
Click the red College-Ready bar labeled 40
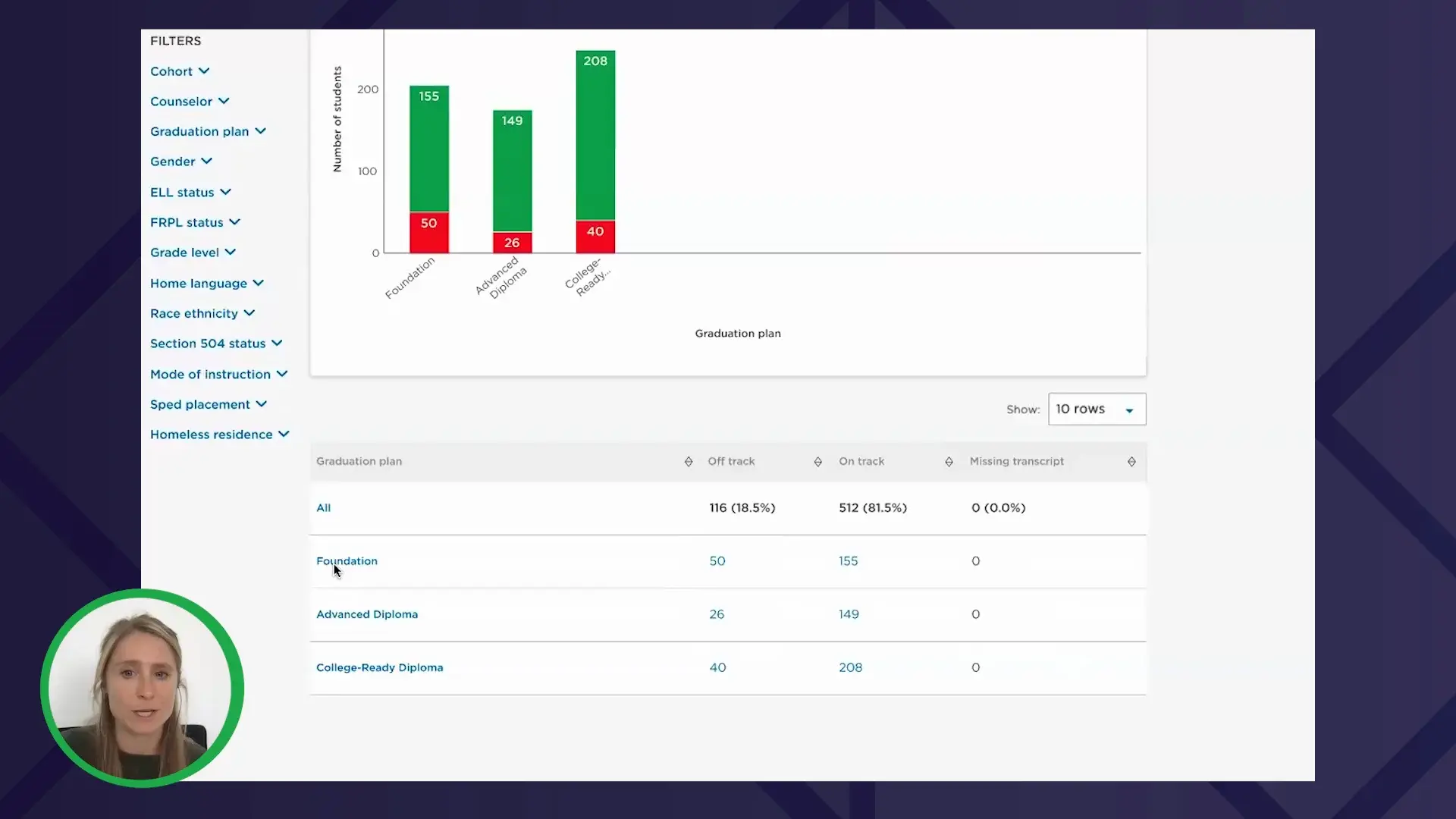pos(595,237)
